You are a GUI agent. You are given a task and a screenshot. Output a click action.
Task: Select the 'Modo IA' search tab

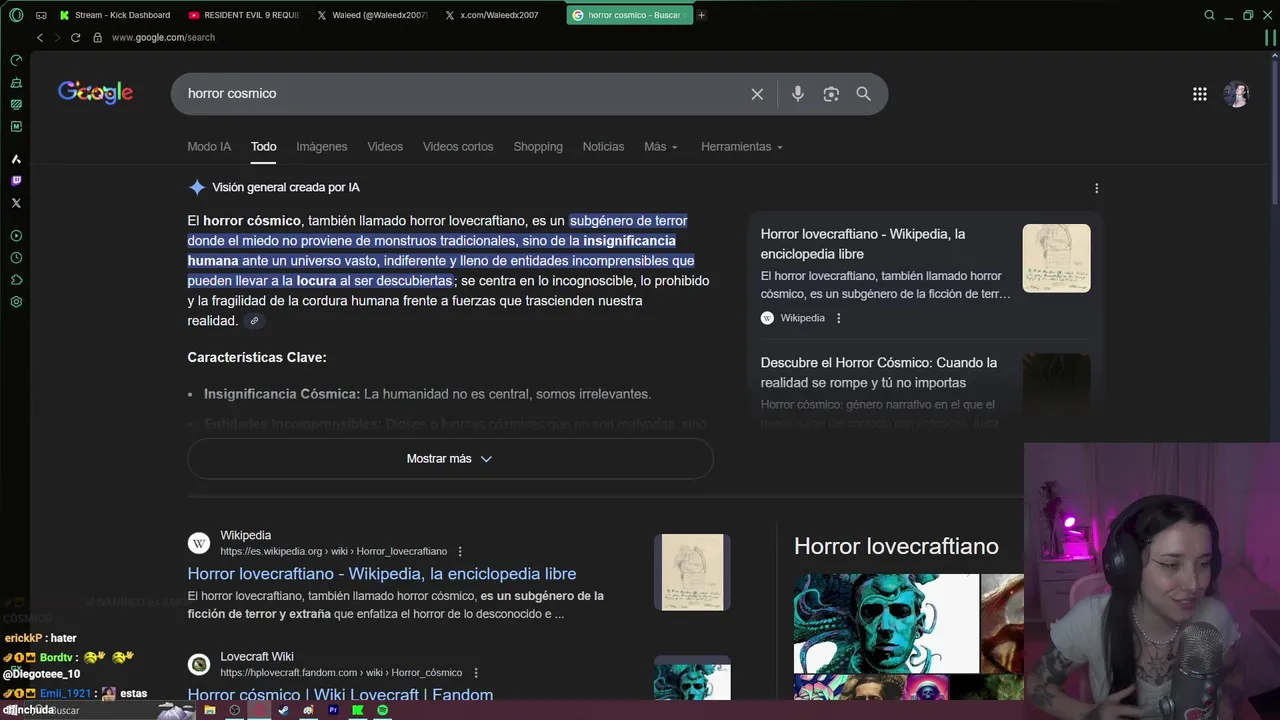coord(209,147)
